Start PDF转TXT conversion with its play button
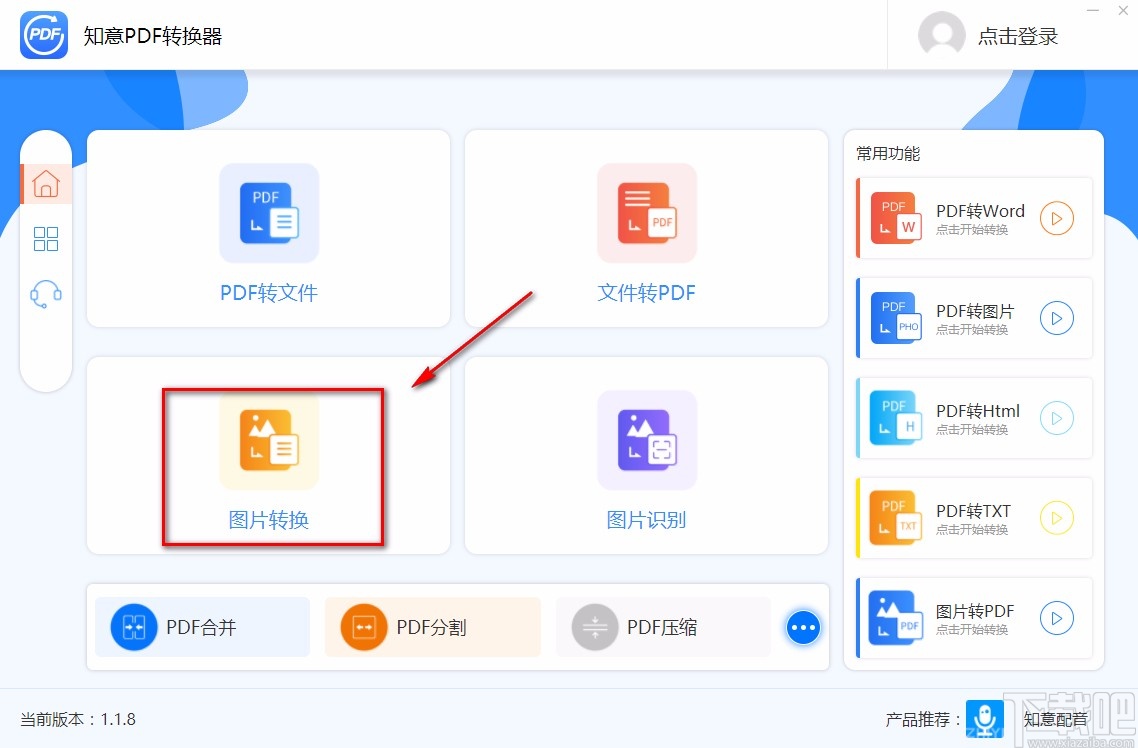 click(x=1057, y=518)
